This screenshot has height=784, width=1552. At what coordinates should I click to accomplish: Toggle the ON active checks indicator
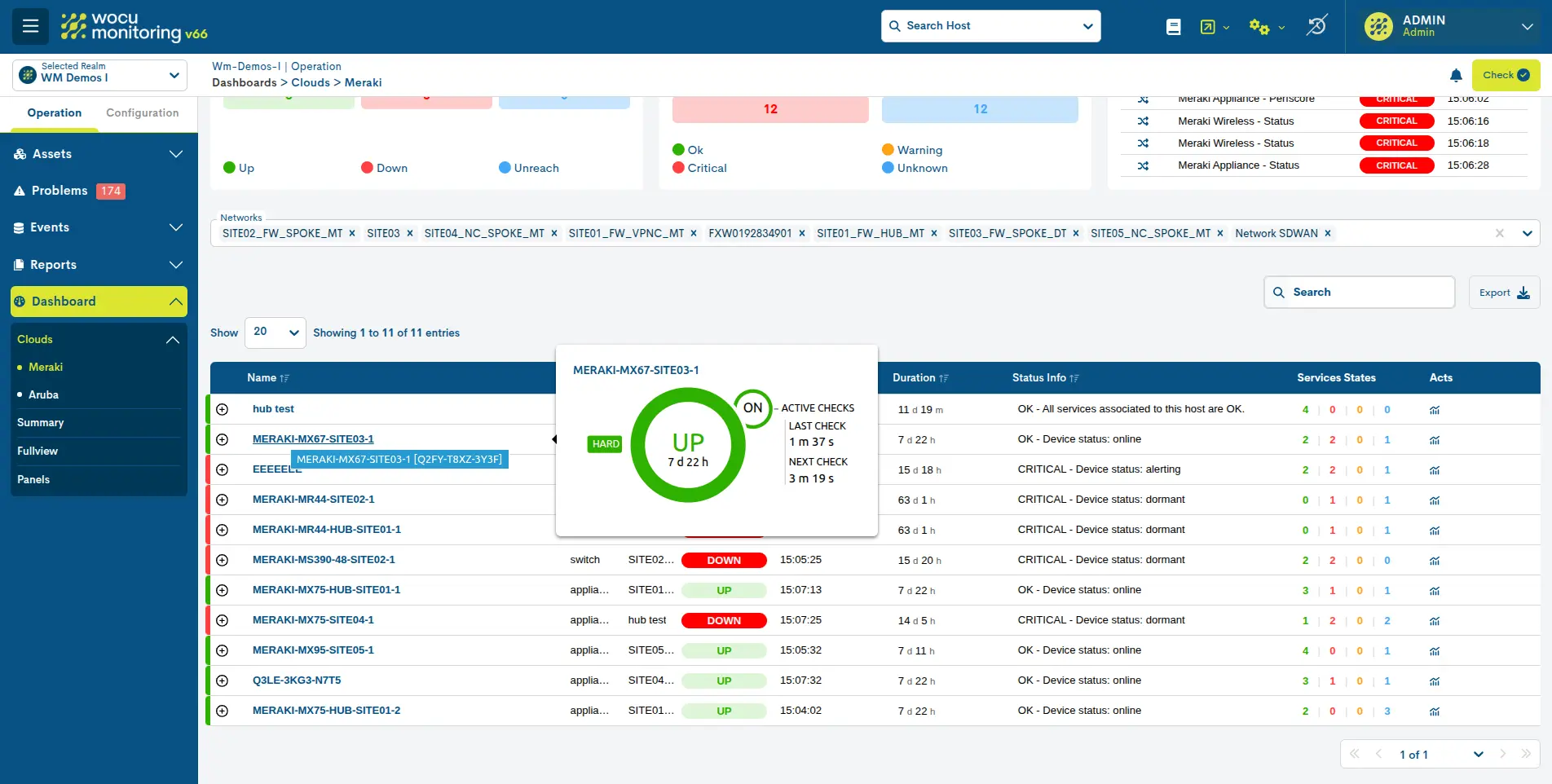coord(752,408)
